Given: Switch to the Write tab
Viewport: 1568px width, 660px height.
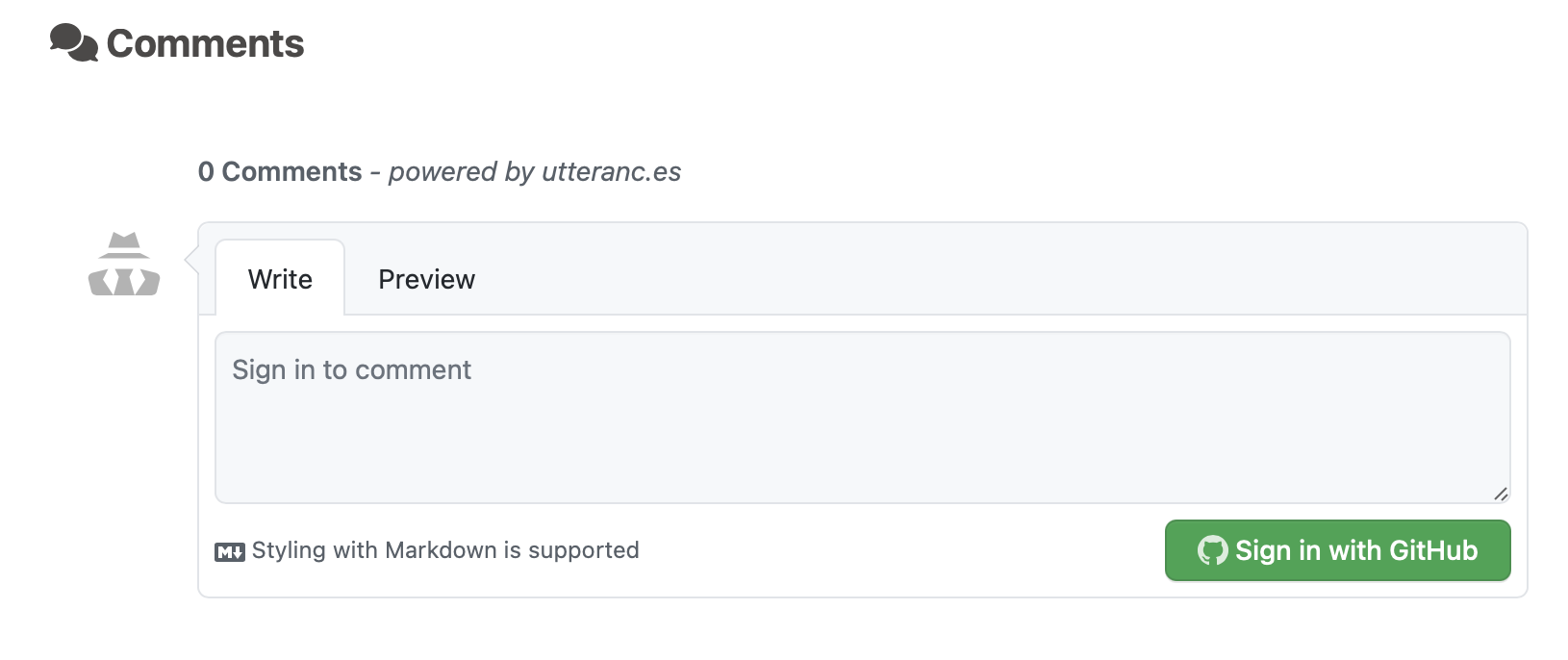Looking at the screenshot, I should pyautogui.click(x=280, y=278).
